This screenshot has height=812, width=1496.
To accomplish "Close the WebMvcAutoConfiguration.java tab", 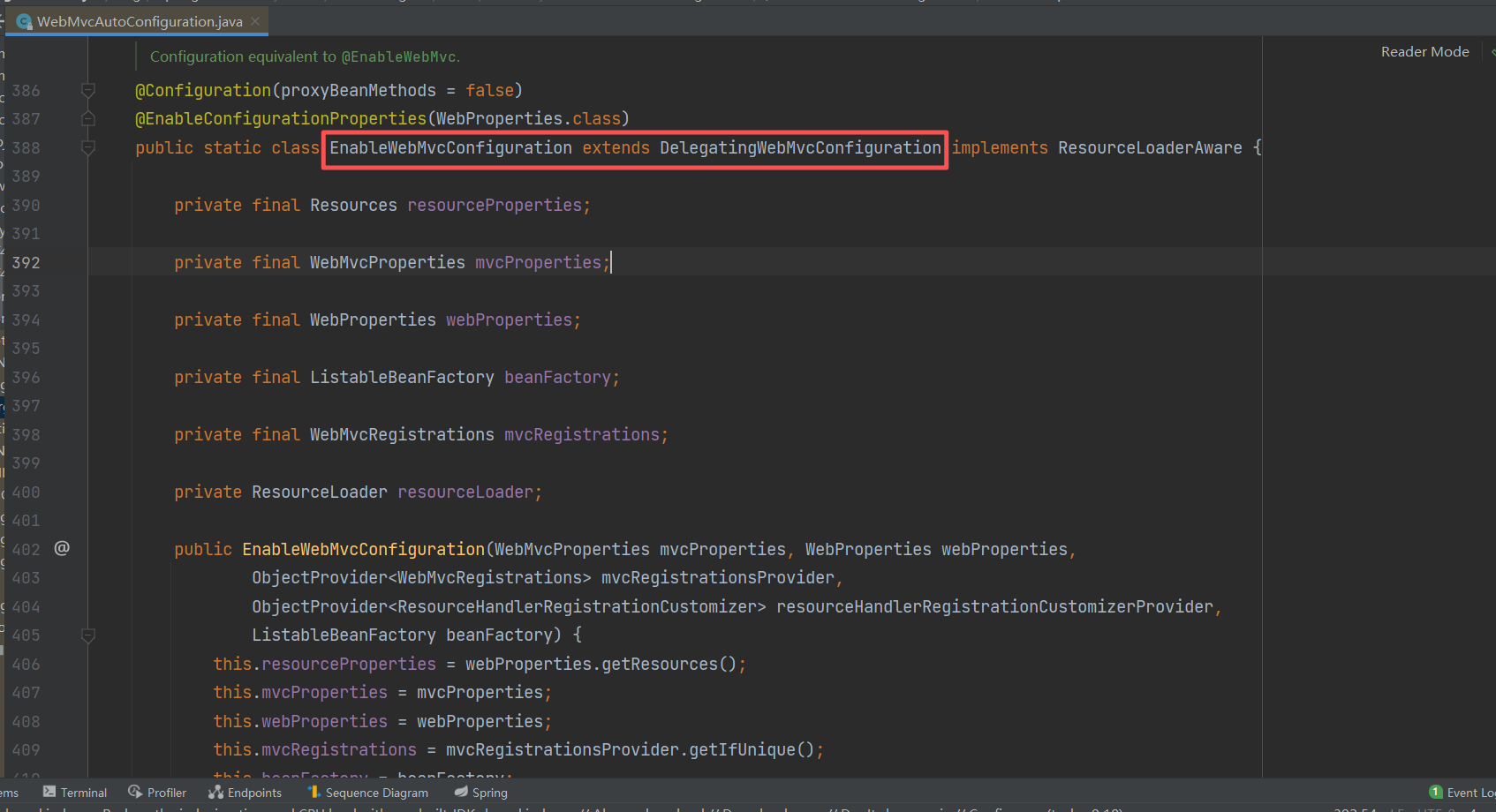I will coord(255,21).
